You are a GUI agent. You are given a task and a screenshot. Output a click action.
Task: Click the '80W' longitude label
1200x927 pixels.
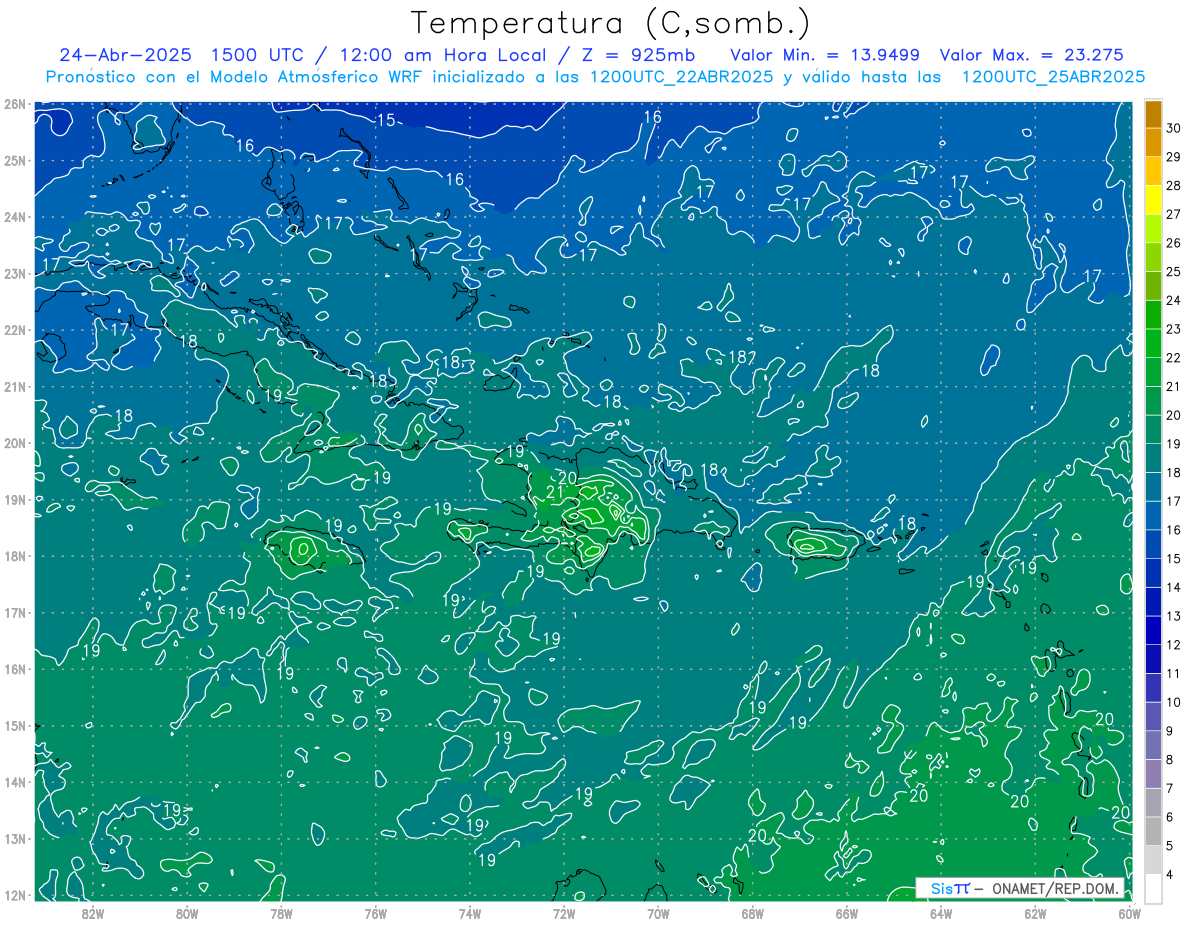(186, 912)
